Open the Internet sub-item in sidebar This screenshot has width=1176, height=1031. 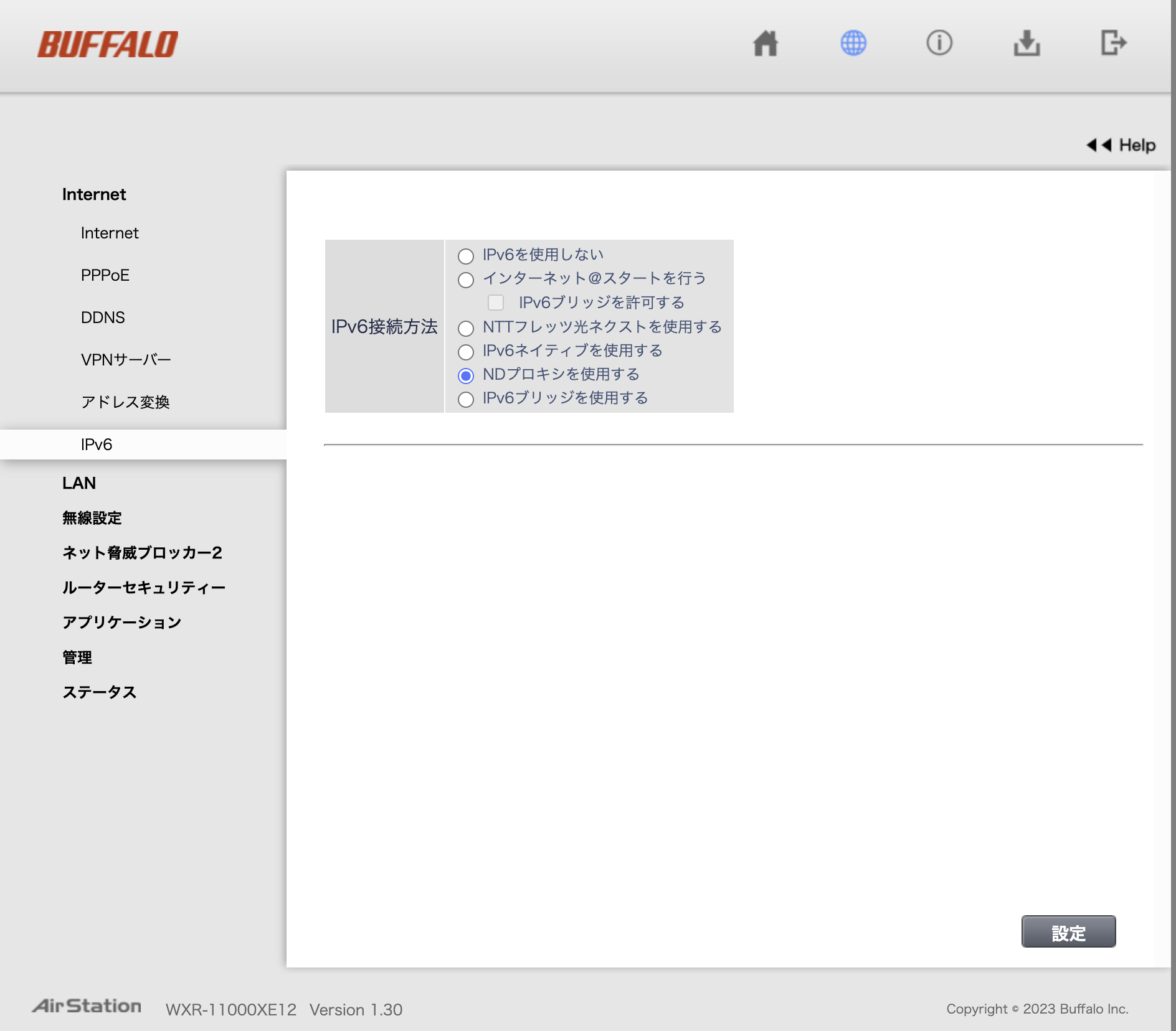(110, 233)
